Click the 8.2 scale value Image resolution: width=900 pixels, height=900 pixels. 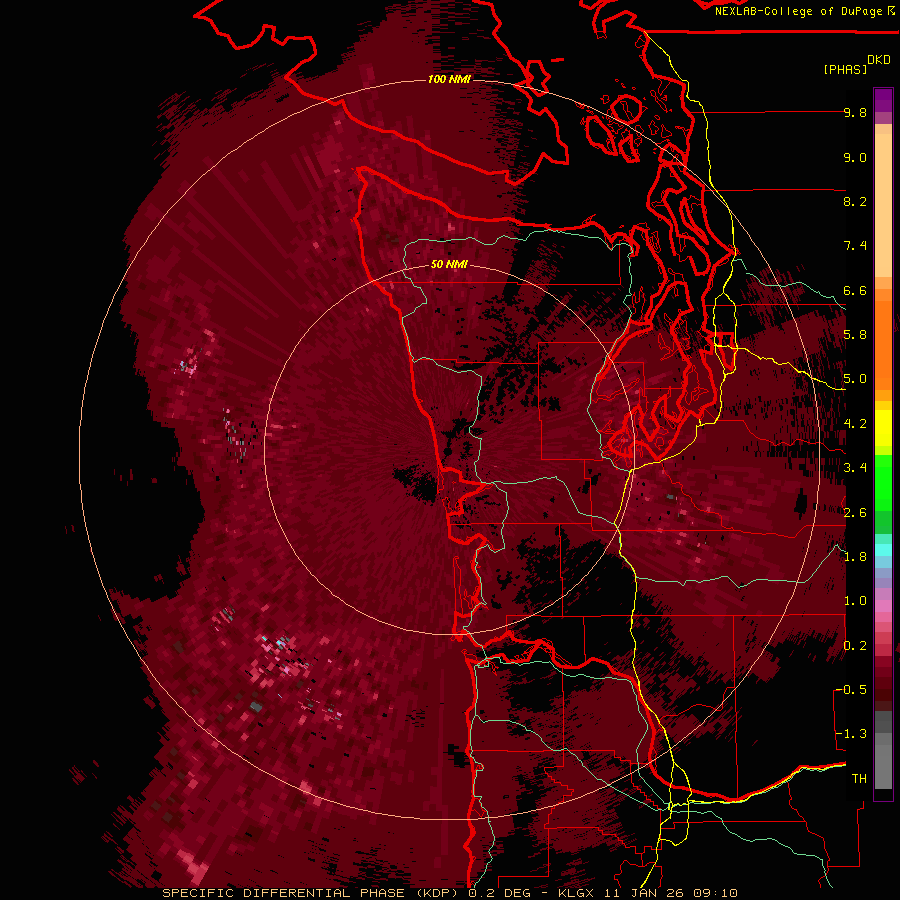[x=855, y=201]
